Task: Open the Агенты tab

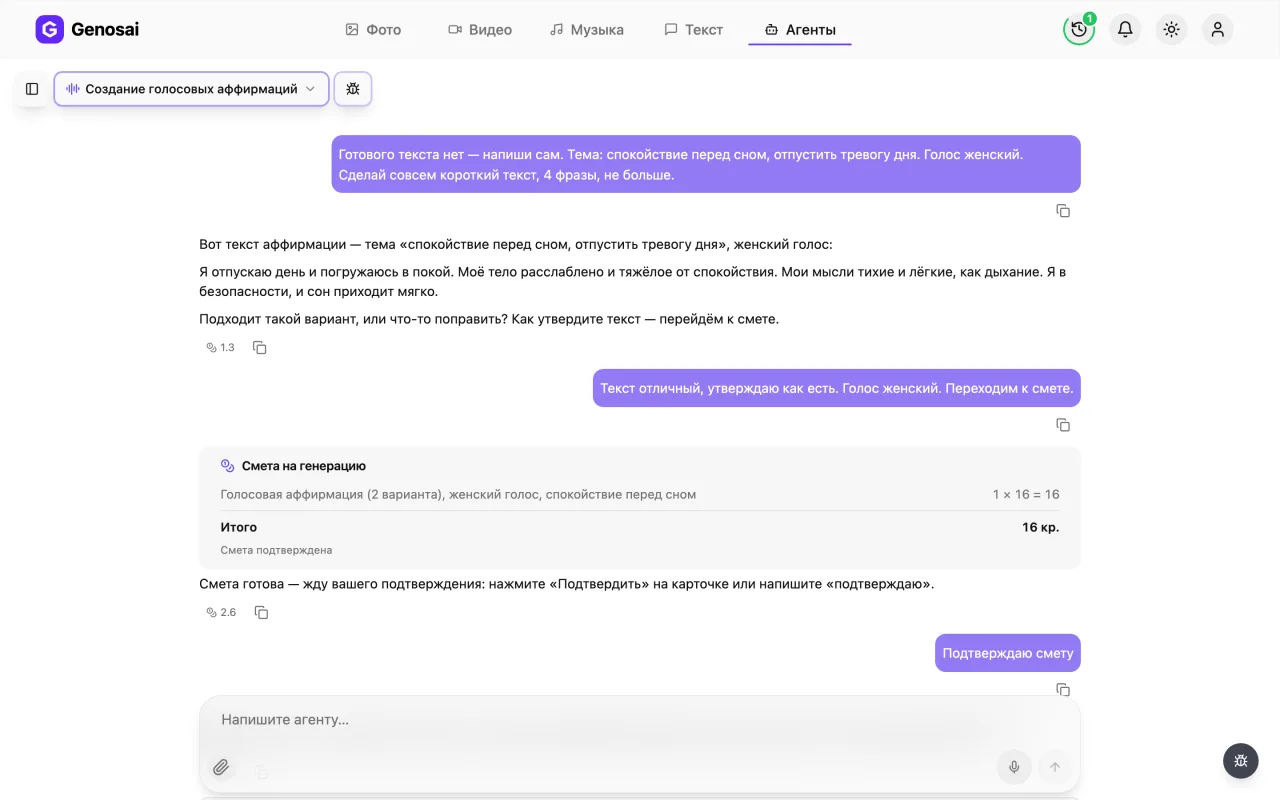Action: (x=800, y=30)
